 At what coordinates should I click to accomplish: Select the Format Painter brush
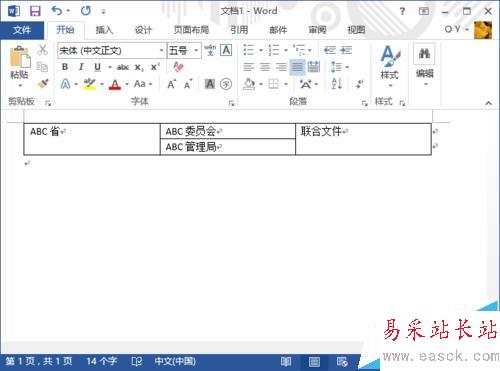coord(43,84)
